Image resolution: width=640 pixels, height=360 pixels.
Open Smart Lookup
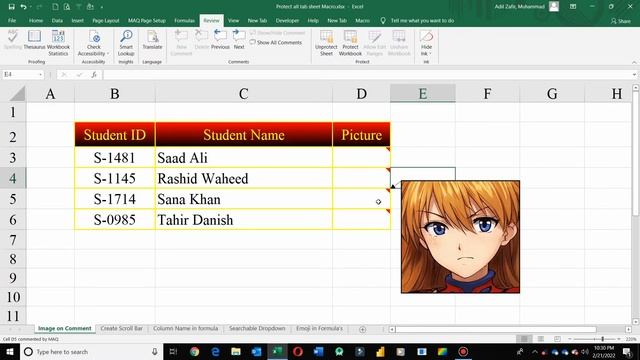(126, 42)
